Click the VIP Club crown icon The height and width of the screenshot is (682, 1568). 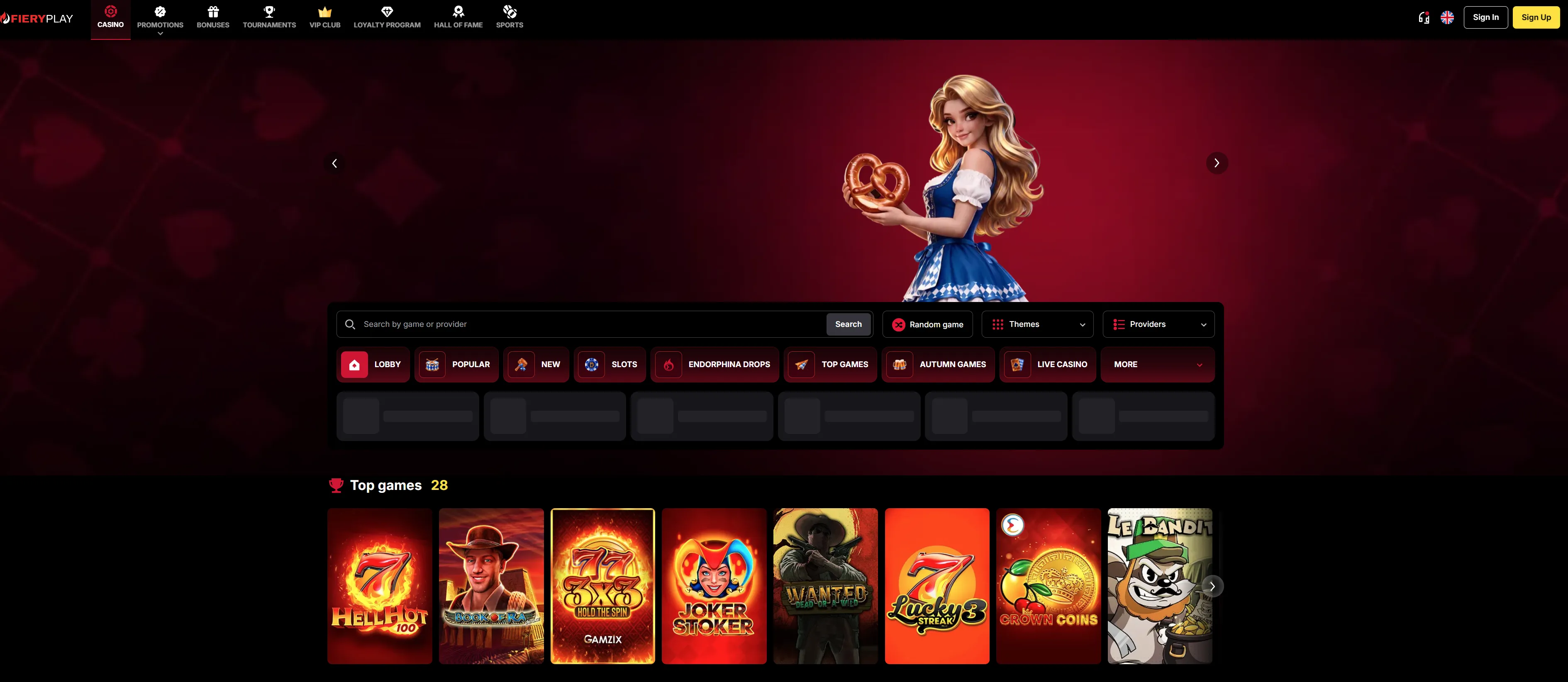[x=325, y=12]
